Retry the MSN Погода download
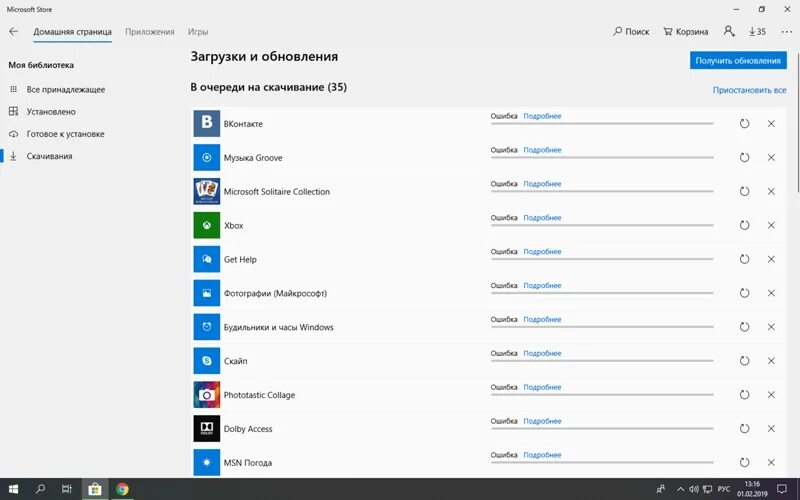800x500 pixels. pyautogui.click(x=744, y=462)
